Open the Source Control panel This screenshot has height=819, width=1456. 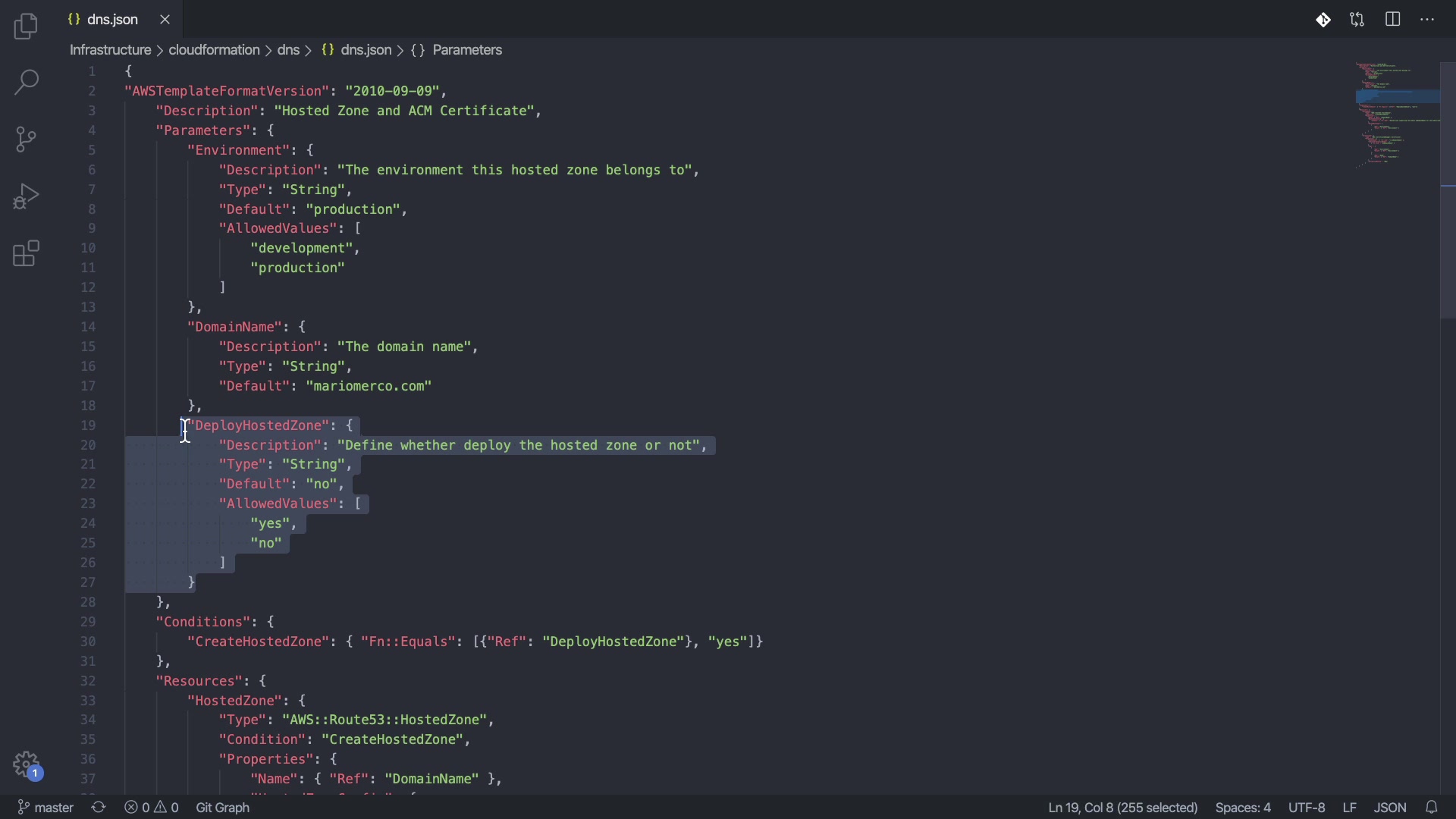click(26, 140)
